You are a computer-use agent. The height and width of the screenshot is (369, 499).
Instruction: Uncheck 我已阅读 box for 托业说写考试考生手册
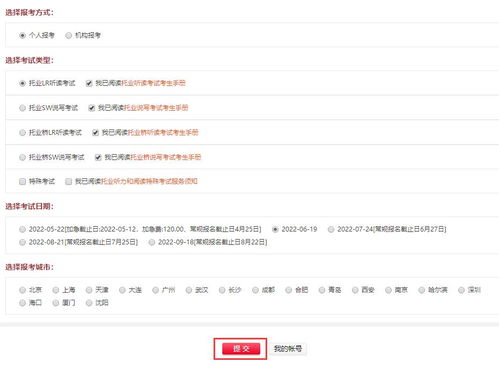point(92,108)
